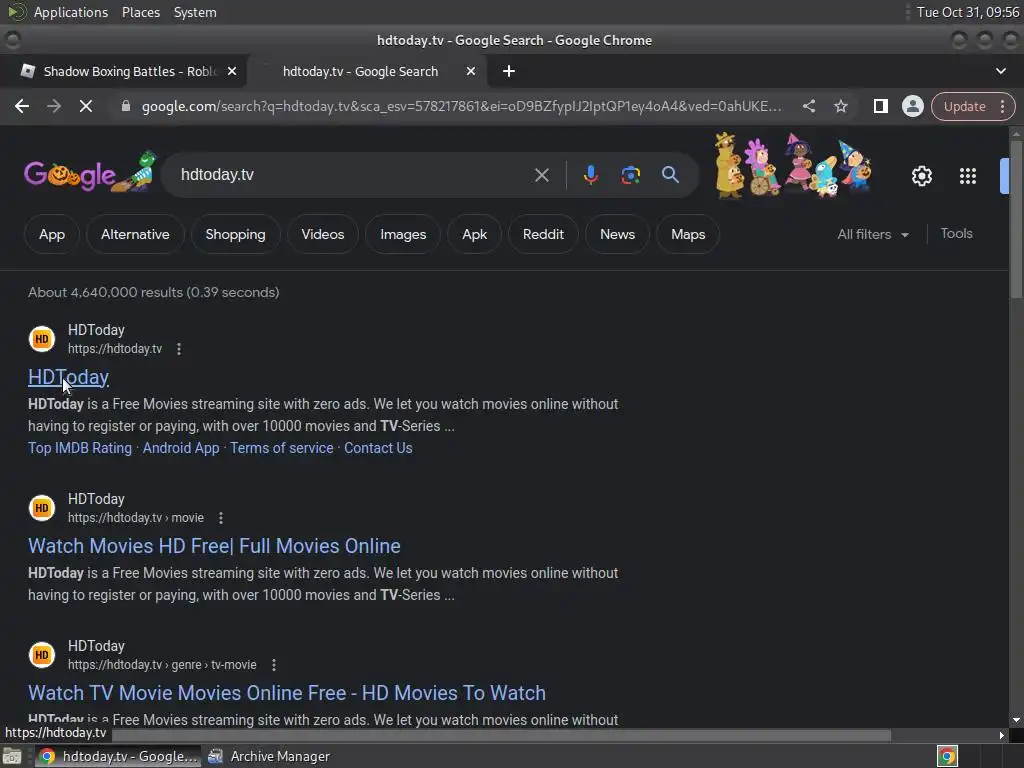Click the clock showing Tue Oct 31
The height and width of the screenshot is (768, 1024).
(x=967, y=12)
